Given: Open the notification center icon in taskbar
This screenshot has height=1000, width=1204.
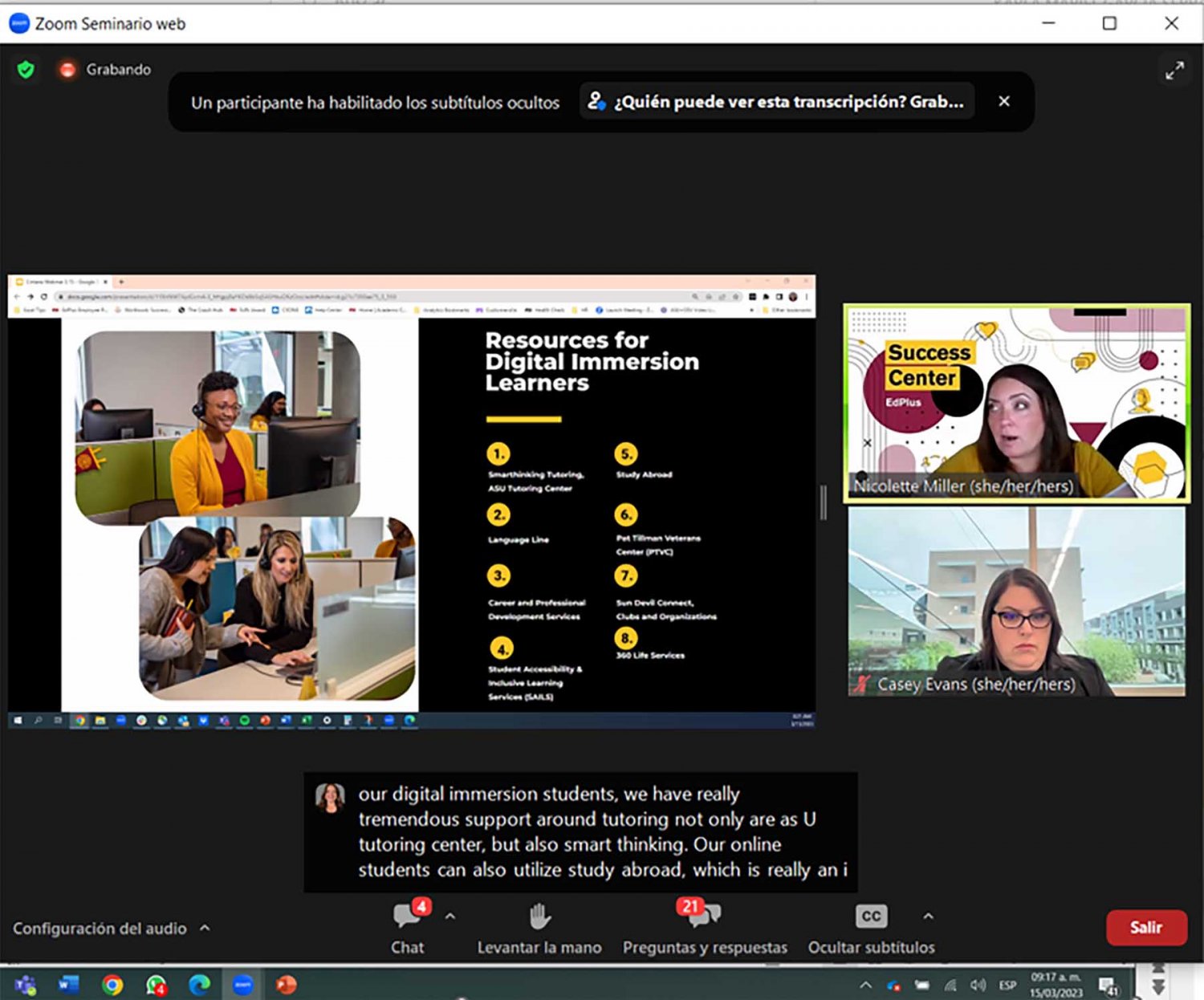Looking at the screenshot, I should tap(1108, 985).
